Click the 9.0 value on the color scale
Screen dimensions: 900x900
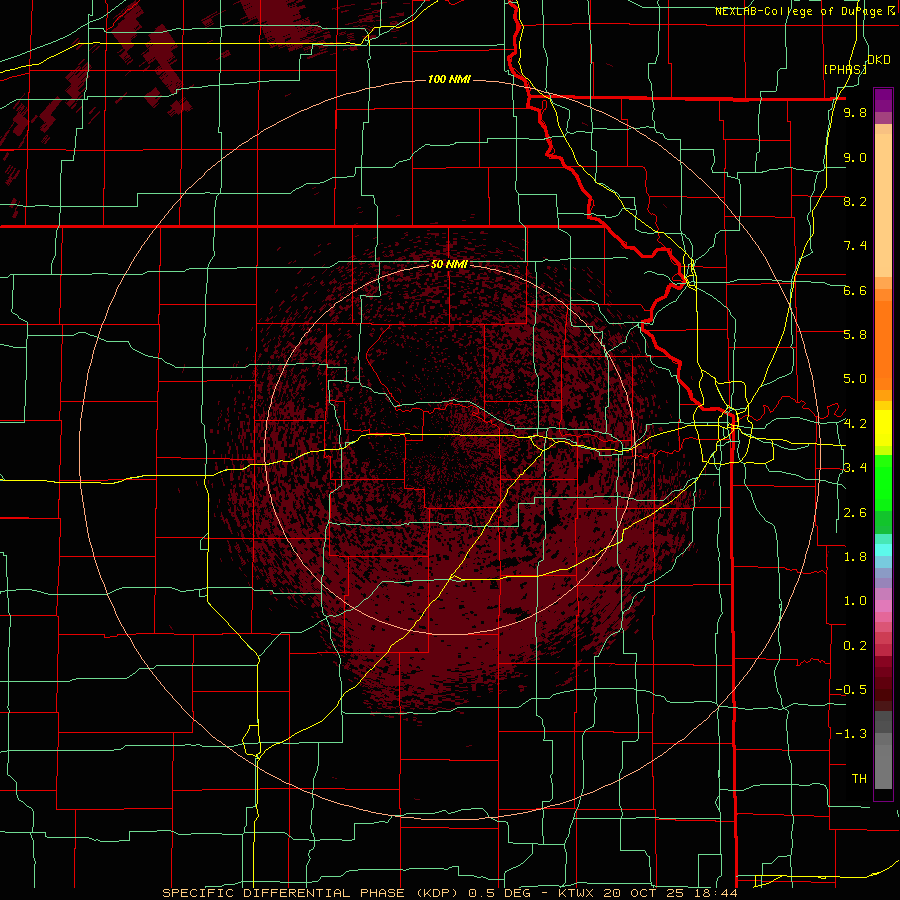[855, 157]
